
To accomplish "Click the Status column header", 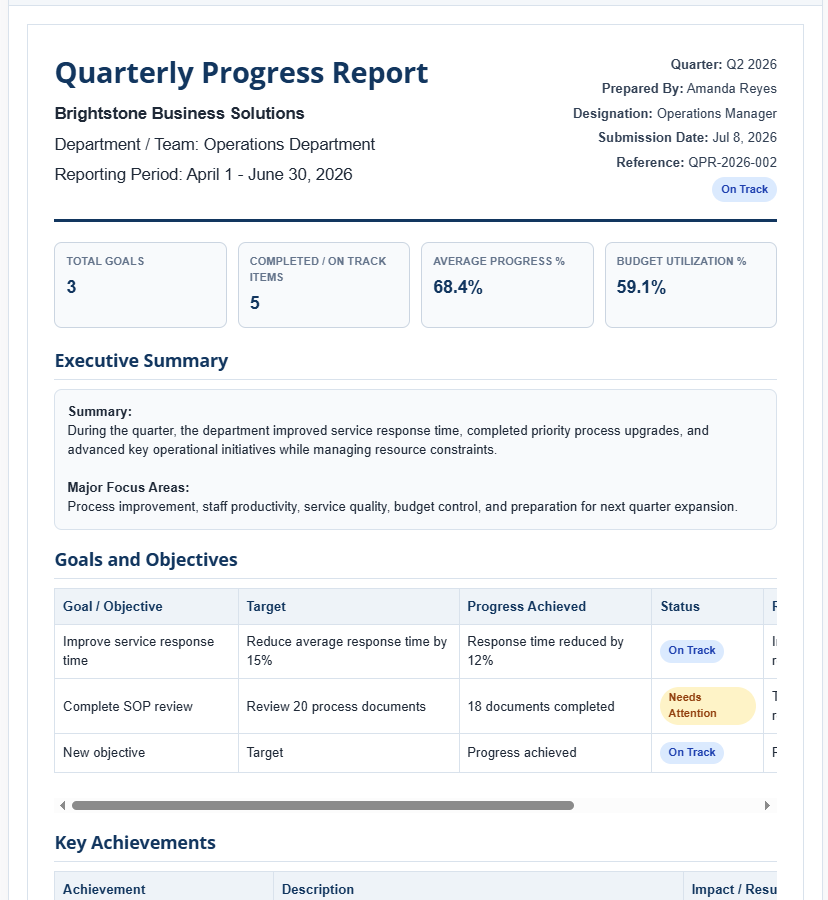I will (x=708, y=607).
